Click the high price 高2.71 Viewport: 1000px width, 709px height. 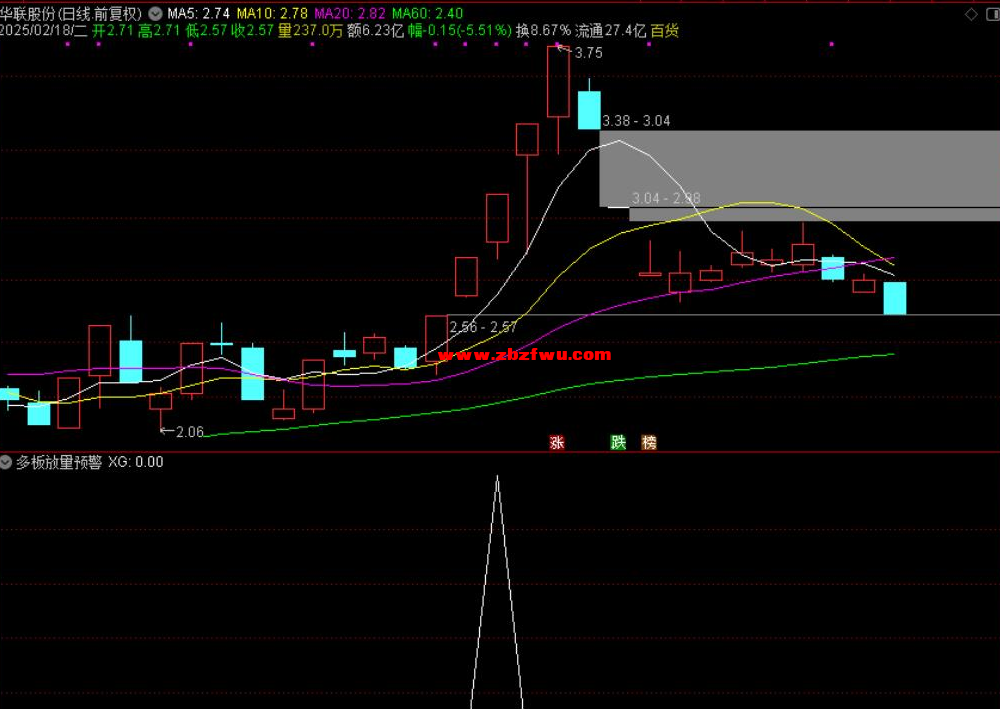tap(159, 31)
